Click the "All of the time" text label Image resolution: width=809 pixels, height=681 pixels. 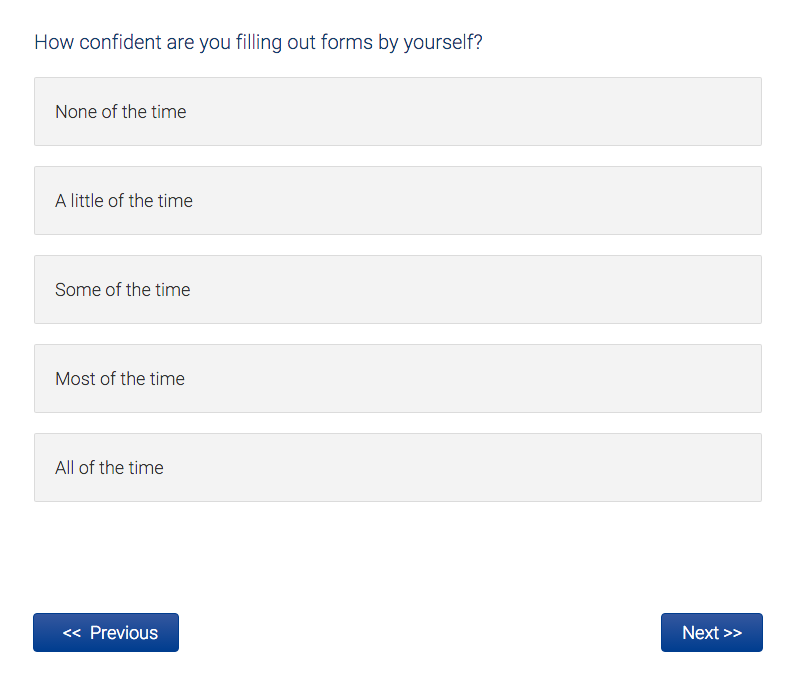pos(109,468)
